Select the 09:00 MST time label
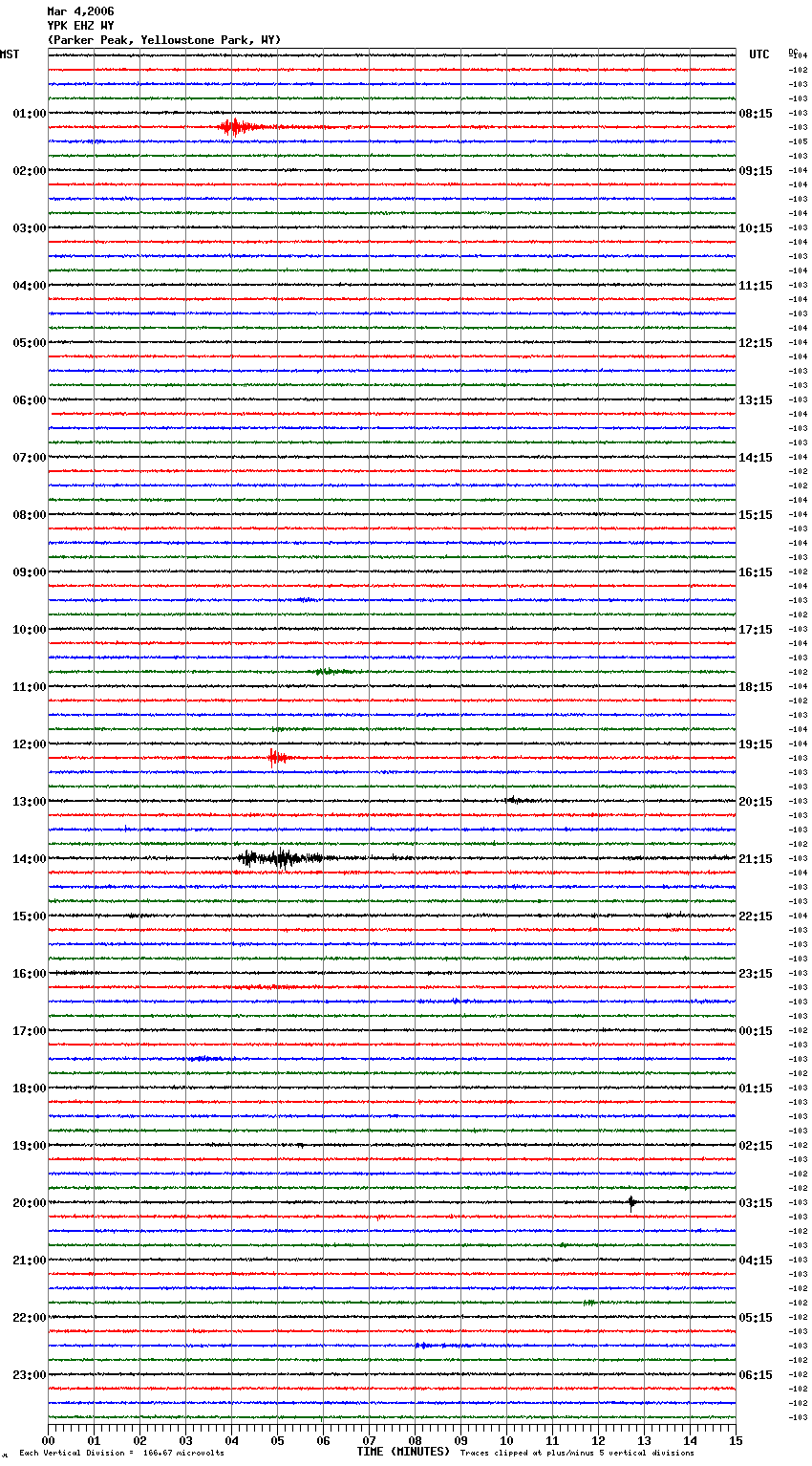Image resolution: width=812 pixels, height=1466 pixels. (x=30, y=572)
